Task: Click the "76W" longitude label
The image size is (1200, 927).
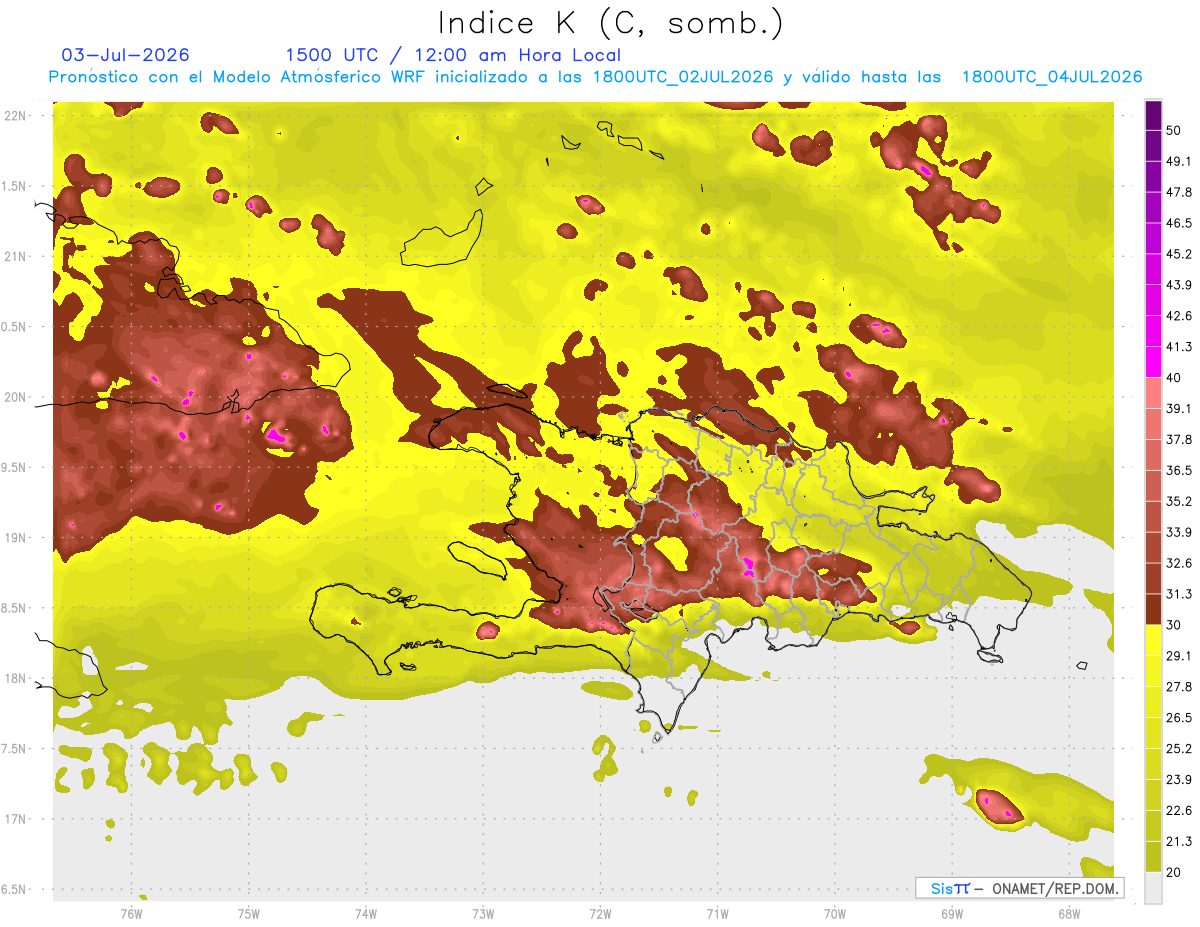Action: [131, 913]
